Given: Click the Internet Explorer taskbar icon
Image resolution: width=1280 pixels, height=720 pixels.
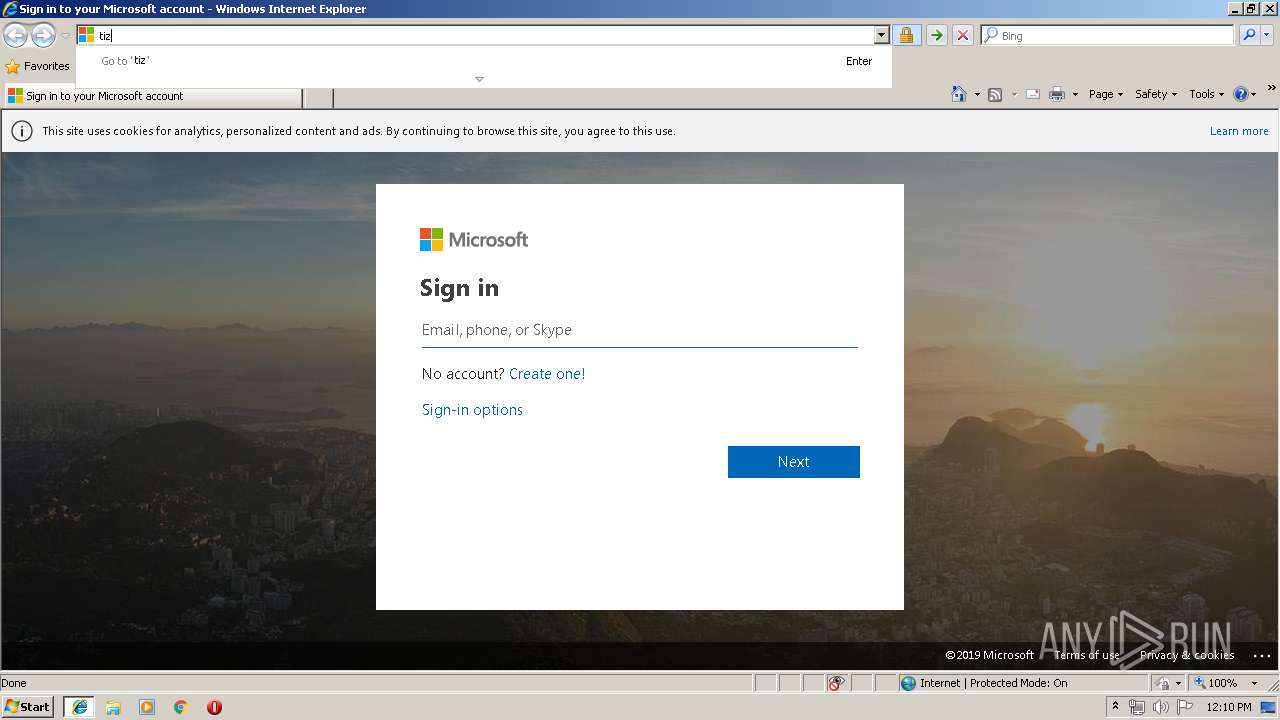Looking at the screenshot, I should point(80,707).
